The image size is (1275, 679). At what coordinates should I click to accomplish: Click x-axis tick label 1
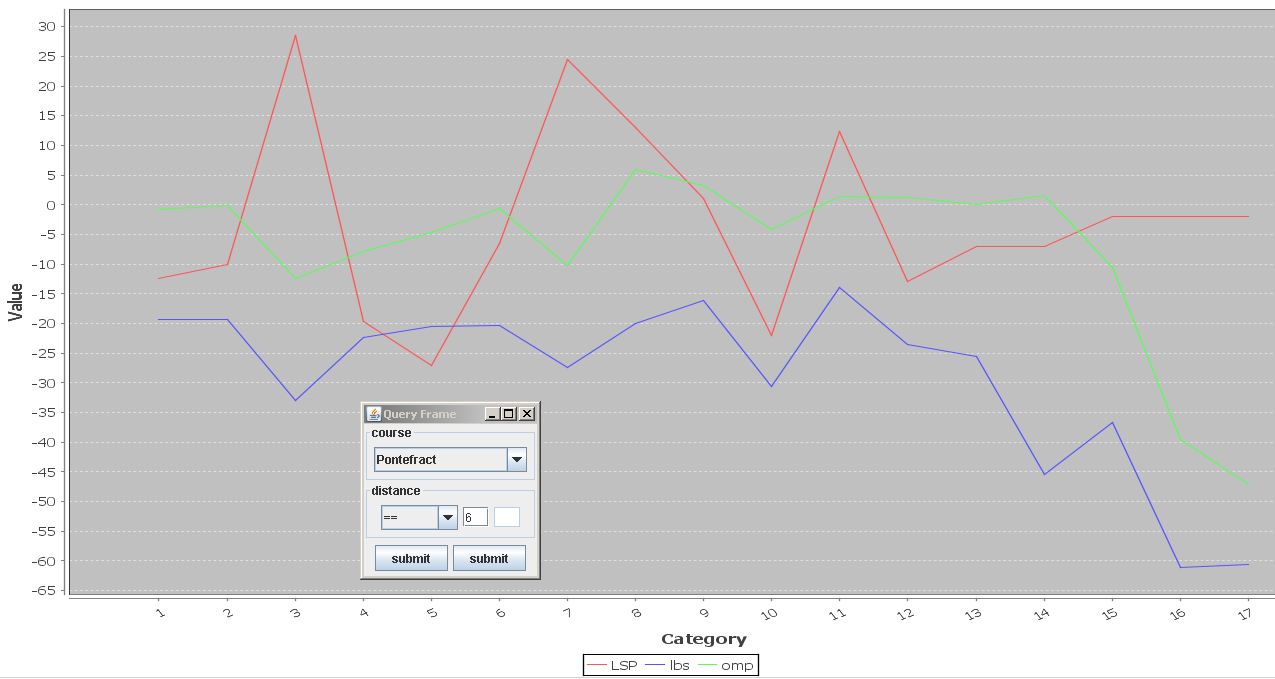[159, 611]
